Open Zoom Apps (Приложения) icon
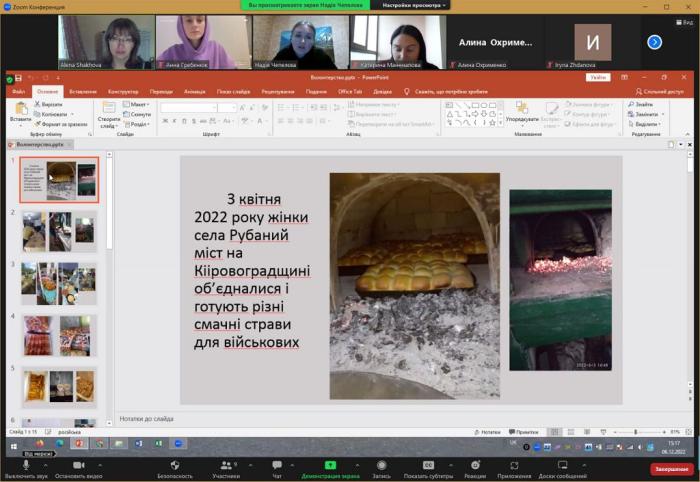The height and width of the screenshot is (482, 700). click(513, 466)
